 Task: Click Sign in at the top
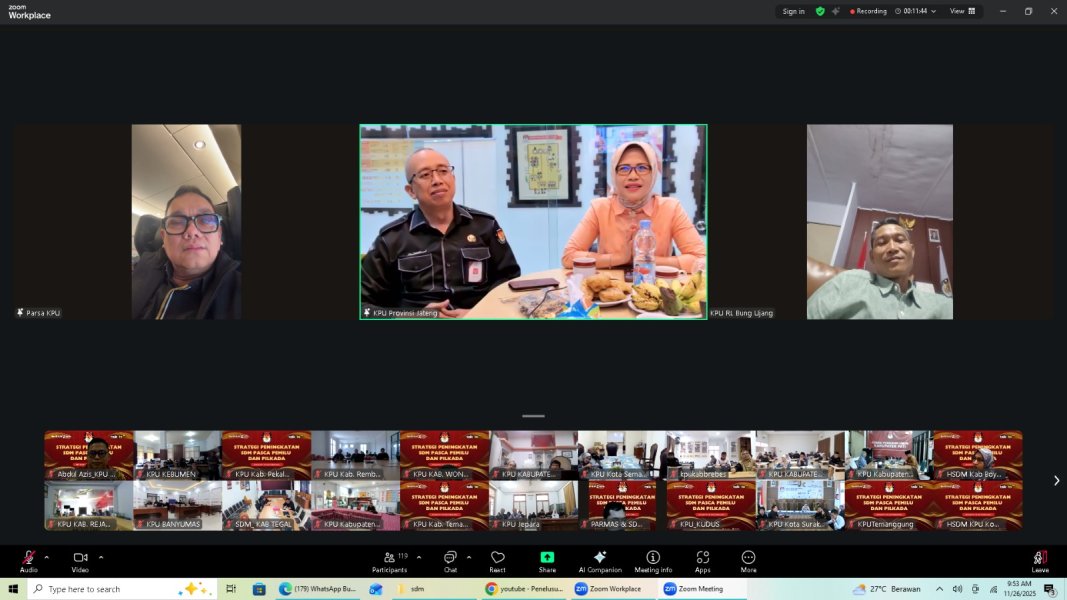[794, 11]
